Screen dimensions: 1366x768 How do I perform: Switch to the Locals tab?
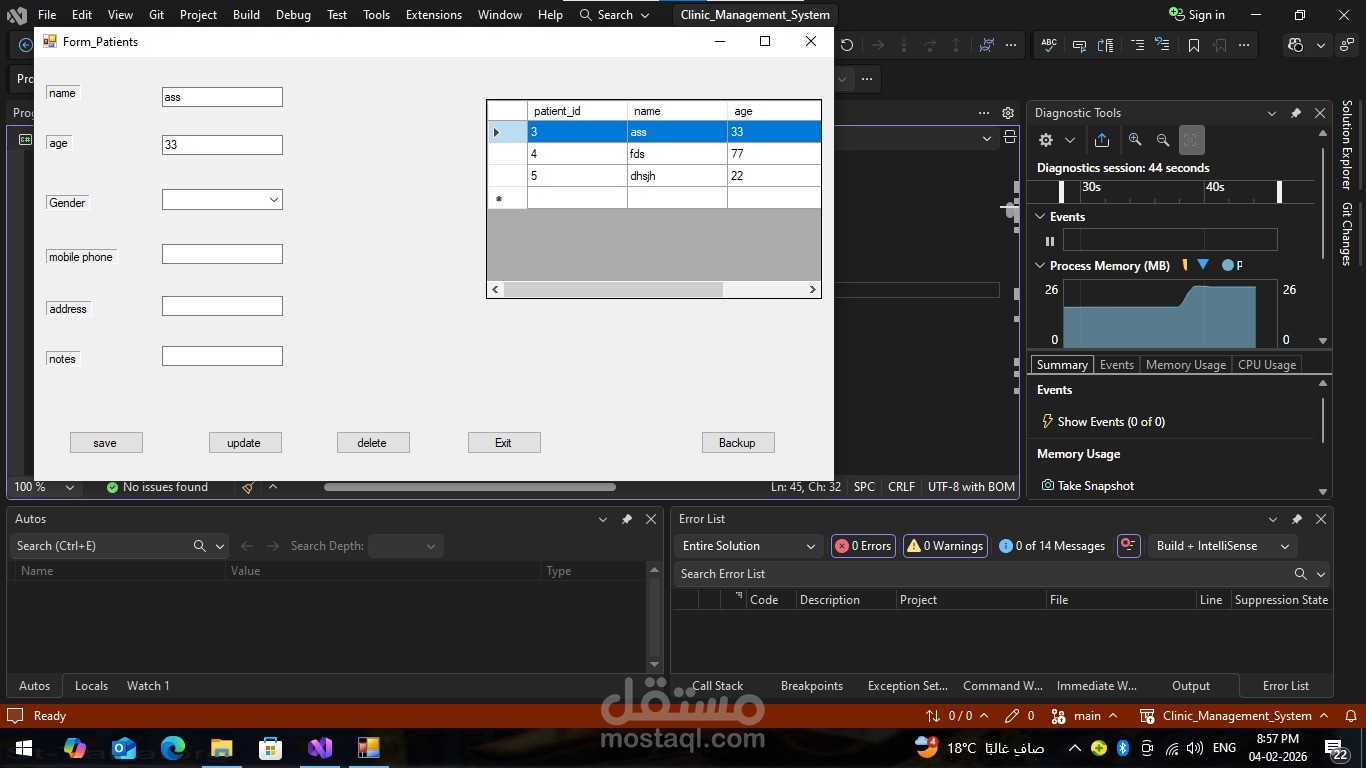tap(91, 686)
